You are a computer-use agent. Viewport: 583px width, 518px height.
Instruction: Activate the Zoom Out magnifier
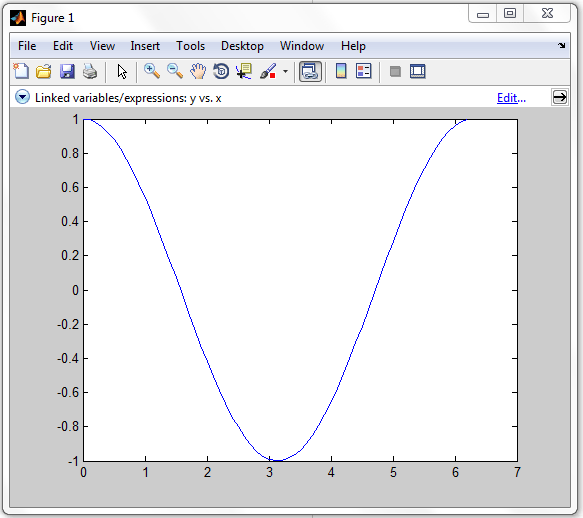(175, 71)
